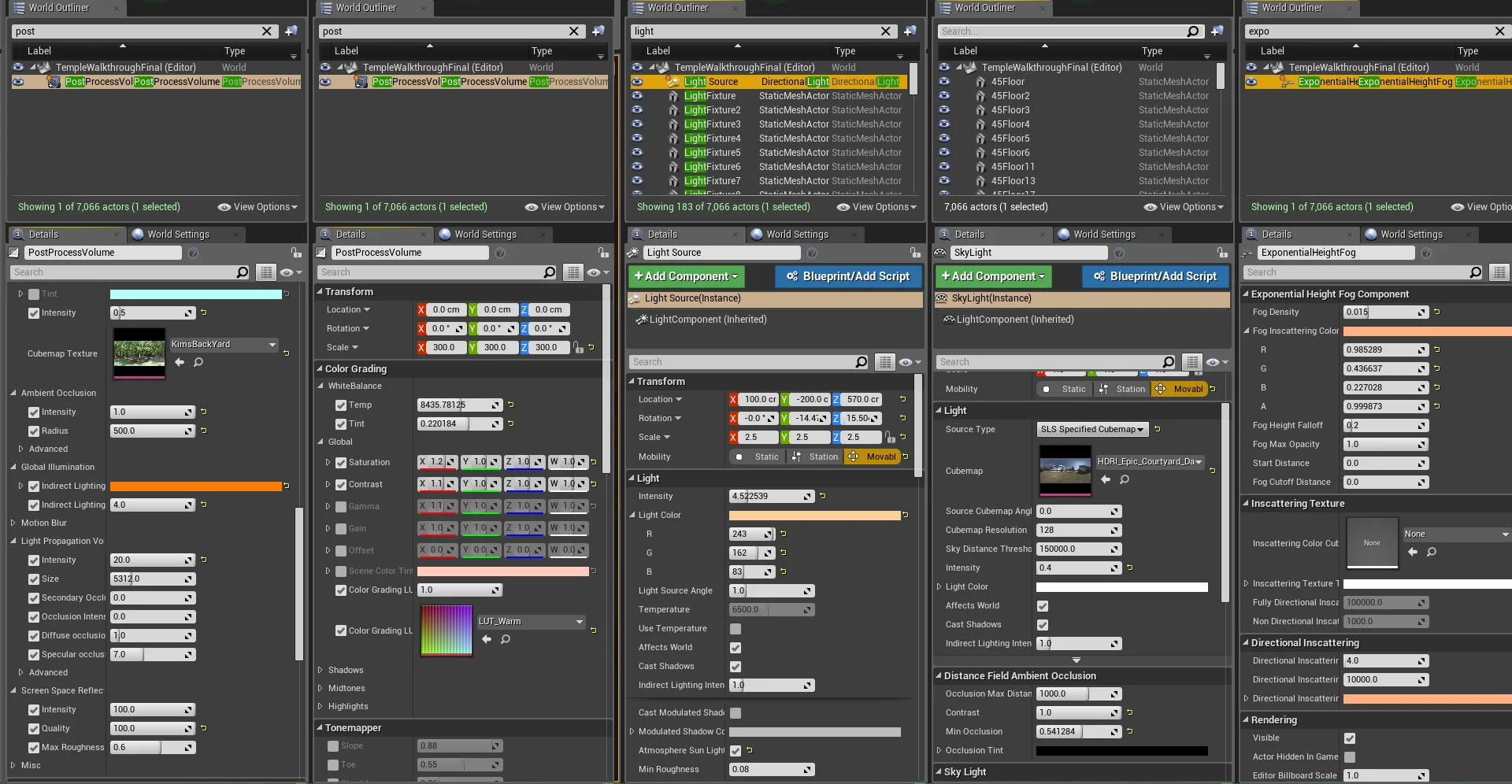
Task: Browse to Inscattering Color Cubemap asset magnifier
Action: pyautogui.click(x=1432, y=552)
